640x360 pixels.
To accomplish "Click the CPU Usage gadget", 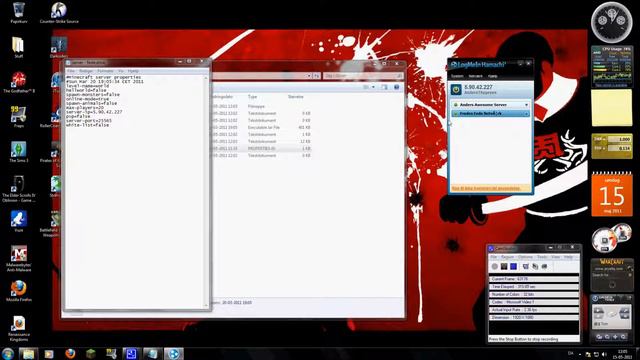I will tap(611, 66).
